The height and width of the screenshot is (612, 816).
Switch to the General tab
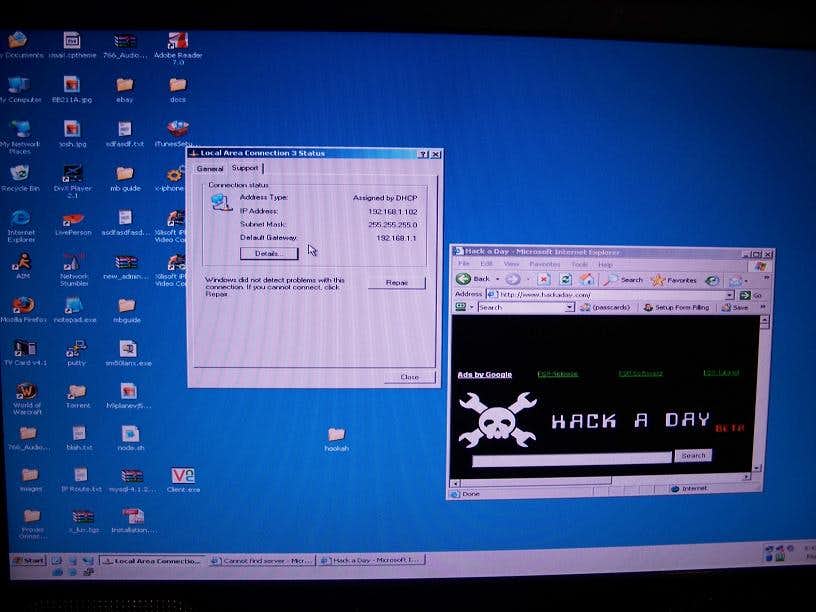[210, 169]
